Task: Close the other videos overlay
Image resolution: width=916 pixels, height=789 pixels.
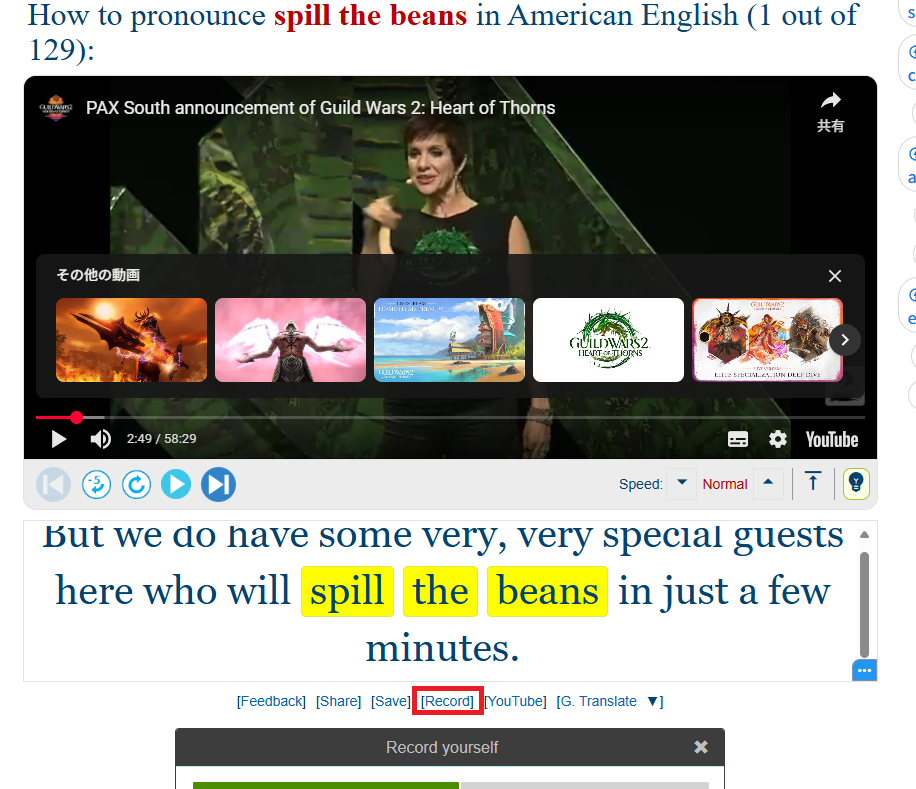Action: pyautogui.click(x=835, y=276)
